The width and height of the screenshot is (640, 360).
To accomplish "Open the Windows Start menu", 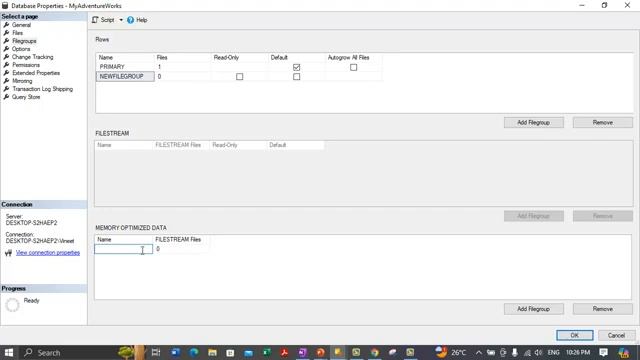I will (x=9, y=352).
